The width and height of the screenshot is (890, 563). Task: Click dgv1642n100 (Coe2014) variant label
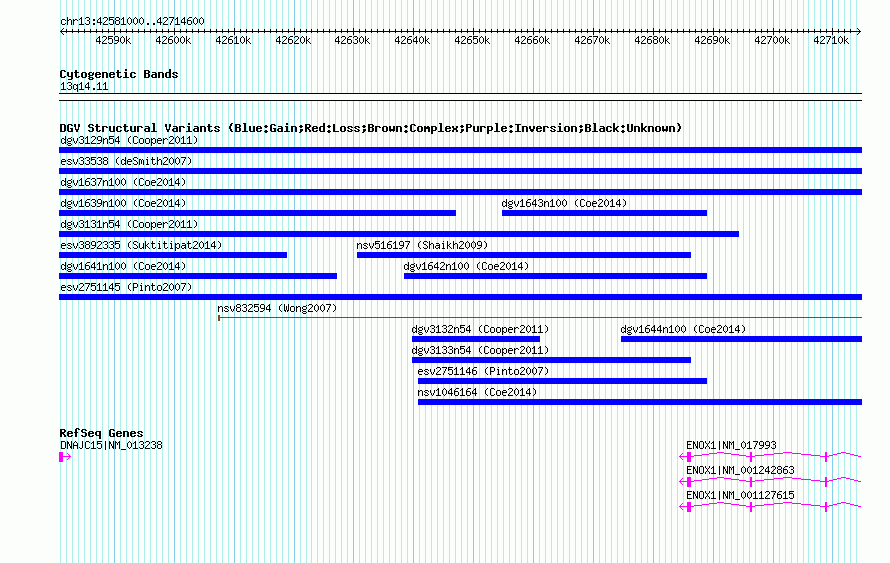tap(466, 266)
